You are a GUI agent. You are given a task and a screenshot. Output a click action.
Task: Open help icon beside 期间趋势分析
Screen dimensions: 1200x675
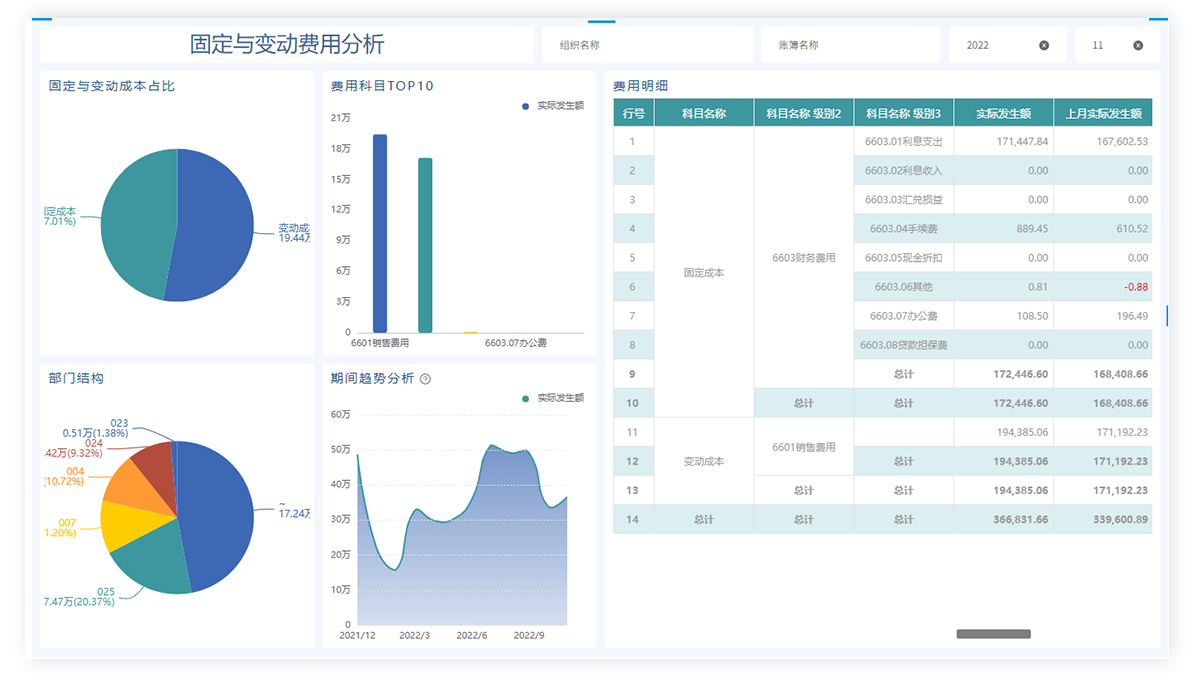pos(426,379)
